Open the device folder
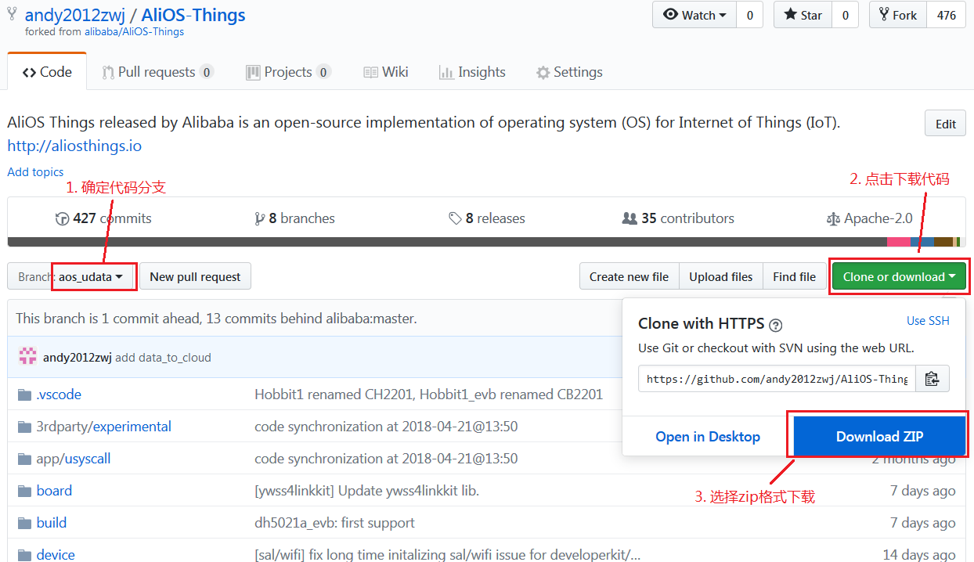 pos(55,555)
